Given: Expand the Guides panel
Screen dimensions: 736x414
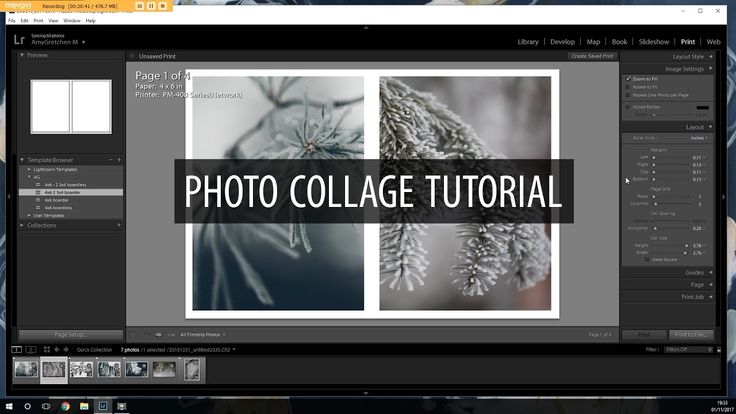Looking at the screenshot, I should [711, 272].
